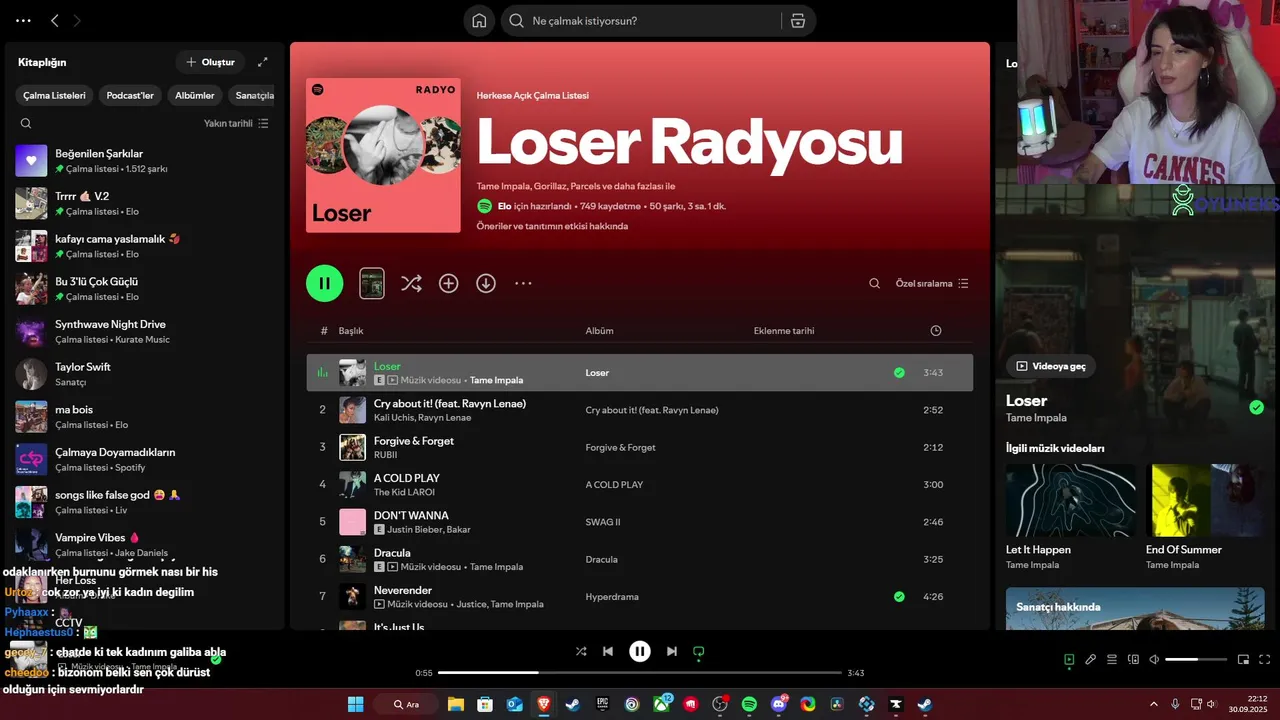This screenshot has width=1280, height=720.
Task: Open the Let It Happen video thumbnail
Action: [x=1071, y=500]
